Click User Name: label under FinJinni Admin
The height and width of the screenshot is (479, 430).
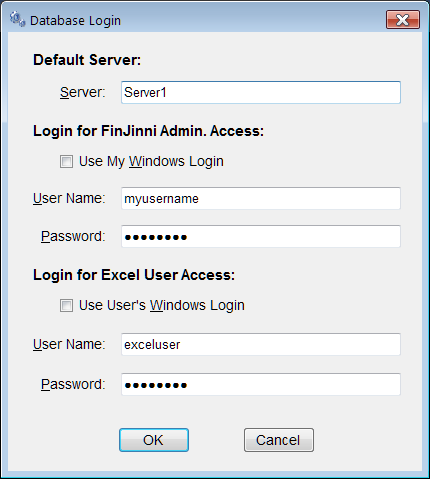point(69,198)
